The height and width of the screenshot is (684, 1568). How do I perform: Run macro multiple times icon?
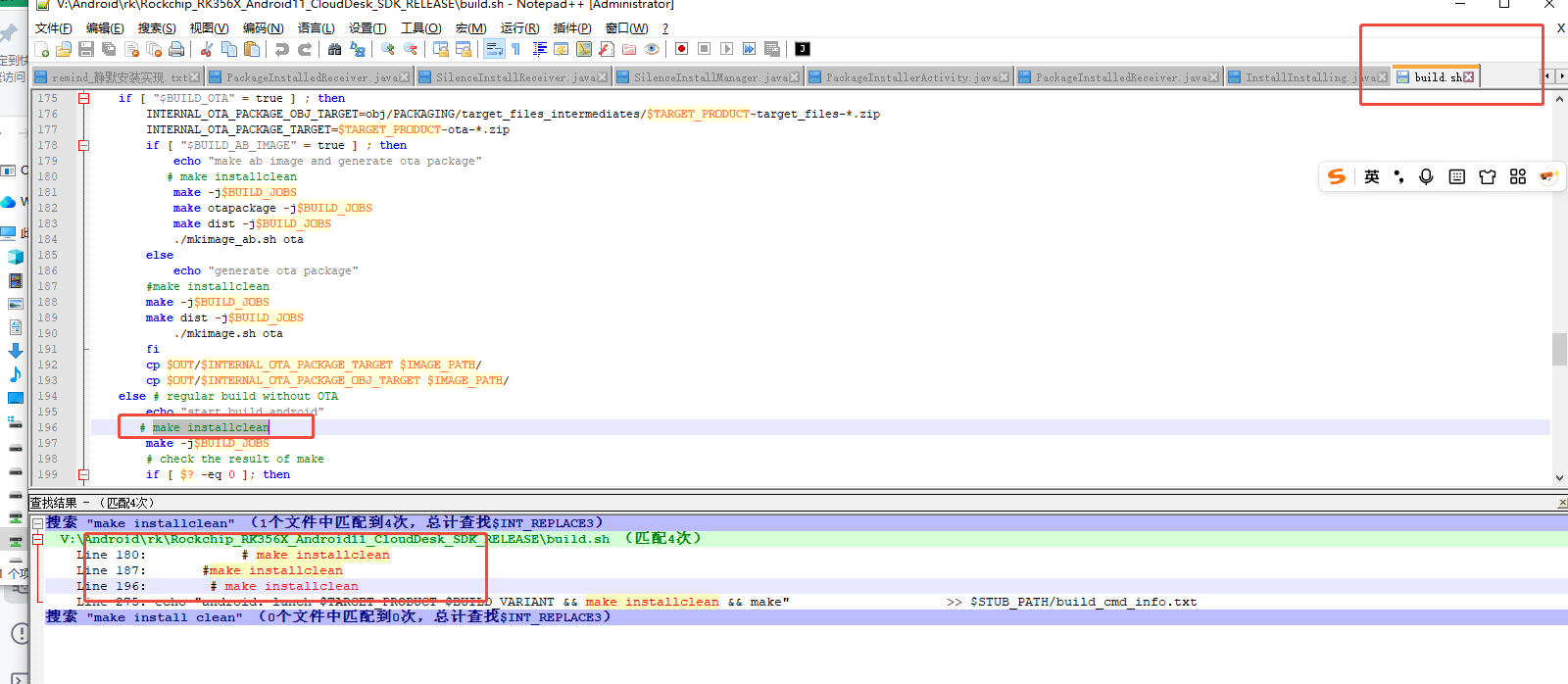(x=749, y=49)
